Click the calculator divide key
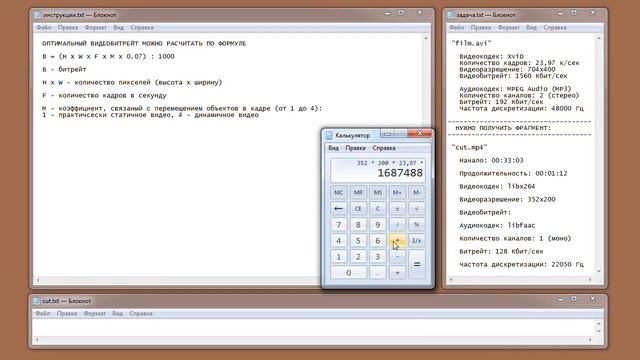 (397, 224)
